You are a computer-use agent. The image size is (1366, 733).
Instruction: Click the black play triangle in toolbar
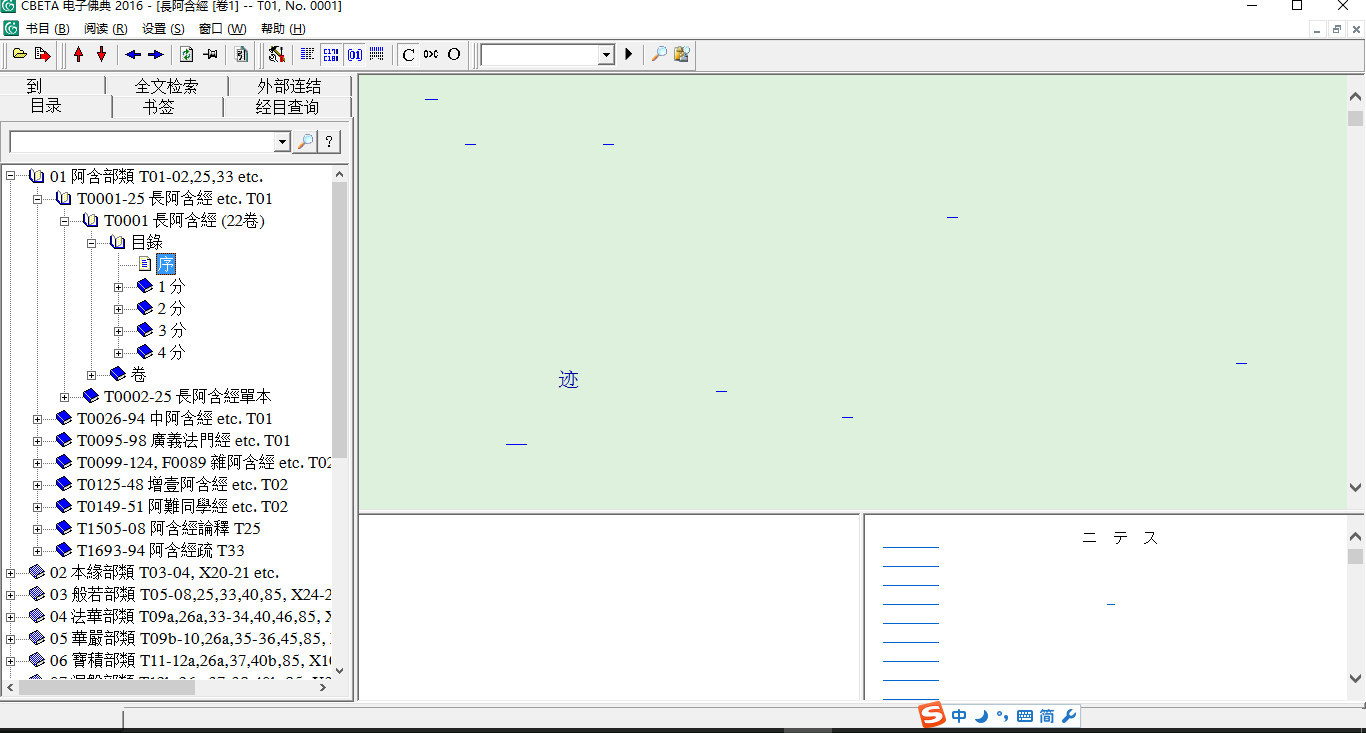(x=629, y=54)
